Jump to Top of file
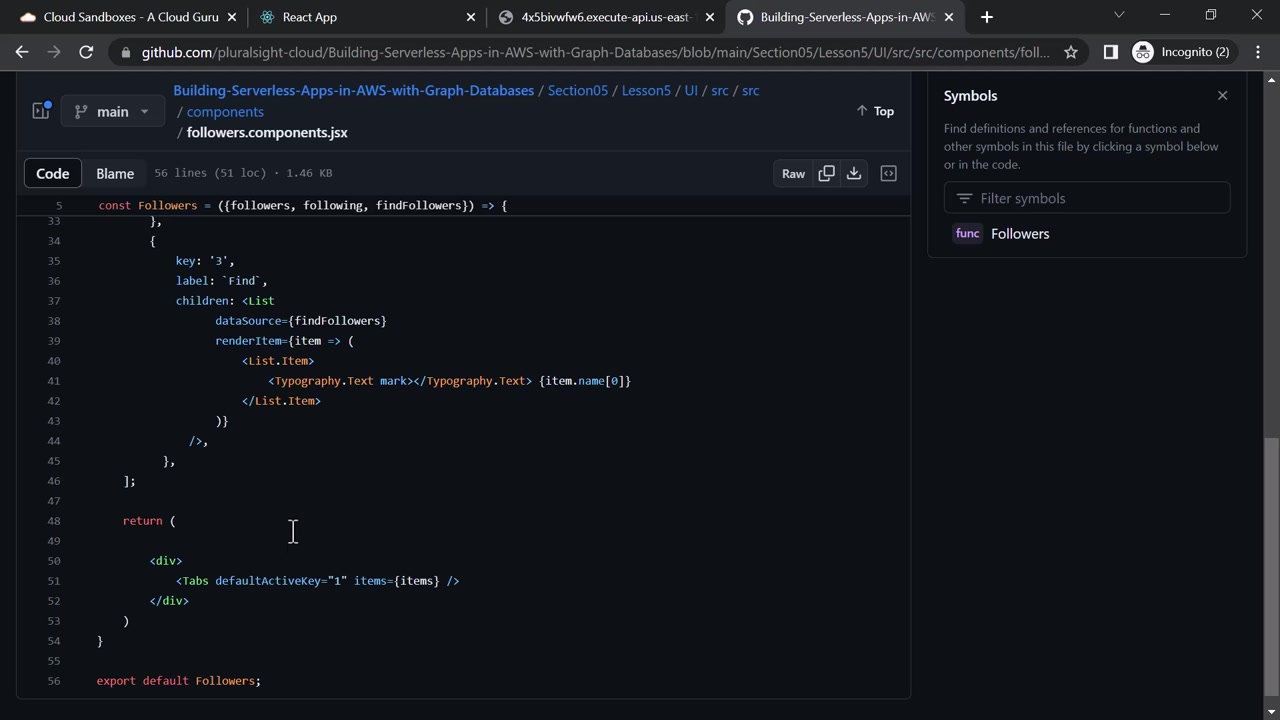1280x720 pixels. click(875, 111)
